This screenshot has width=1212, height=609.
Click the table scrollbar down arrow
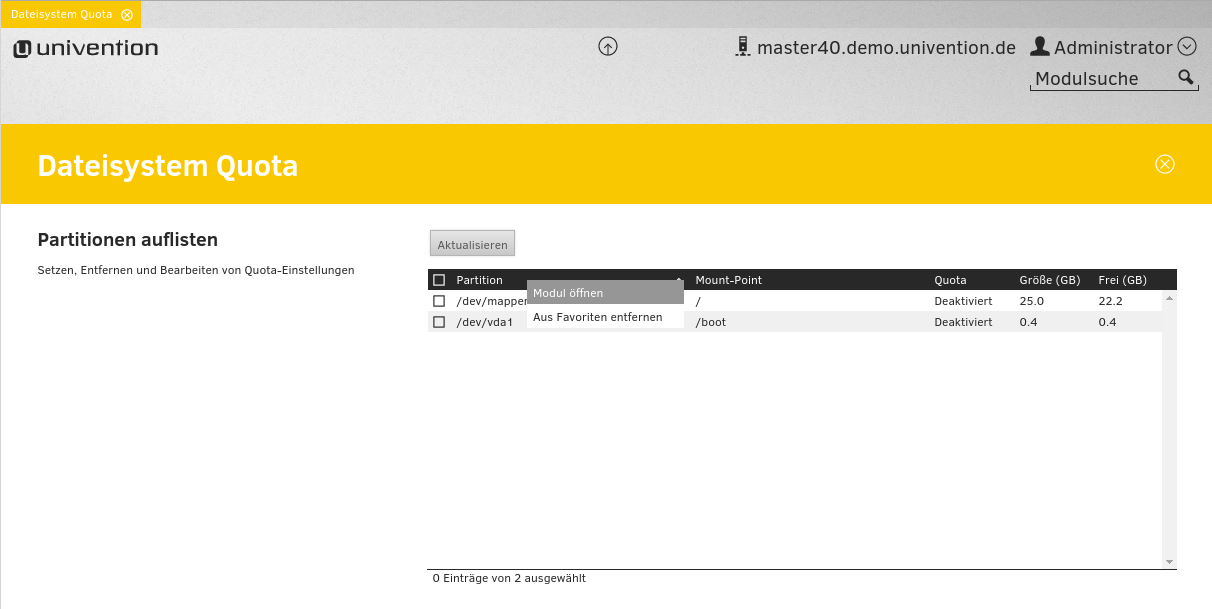point(1169,562)
